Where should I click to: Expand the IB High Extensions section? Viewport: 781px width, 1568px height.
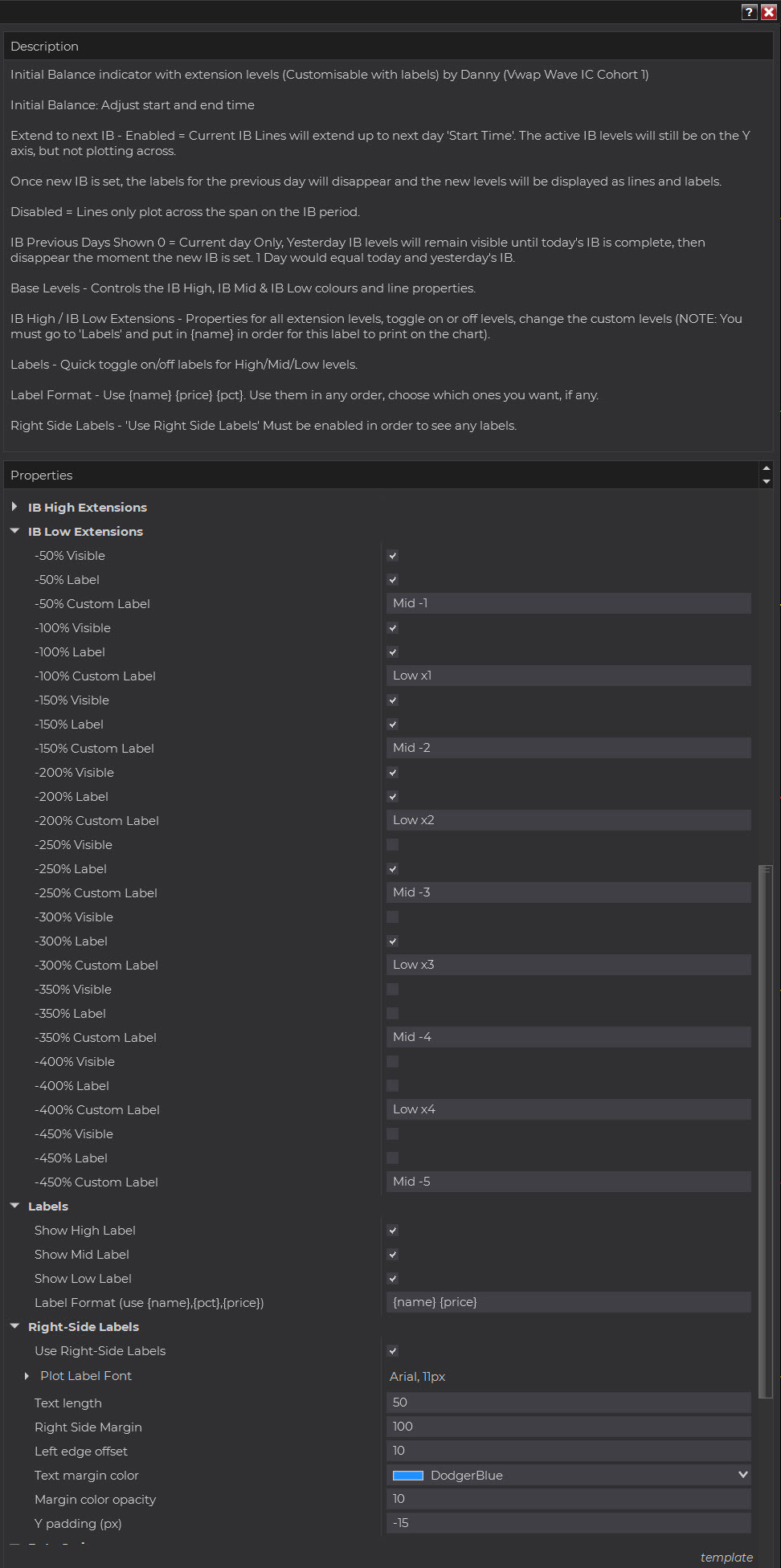[14, 507]
